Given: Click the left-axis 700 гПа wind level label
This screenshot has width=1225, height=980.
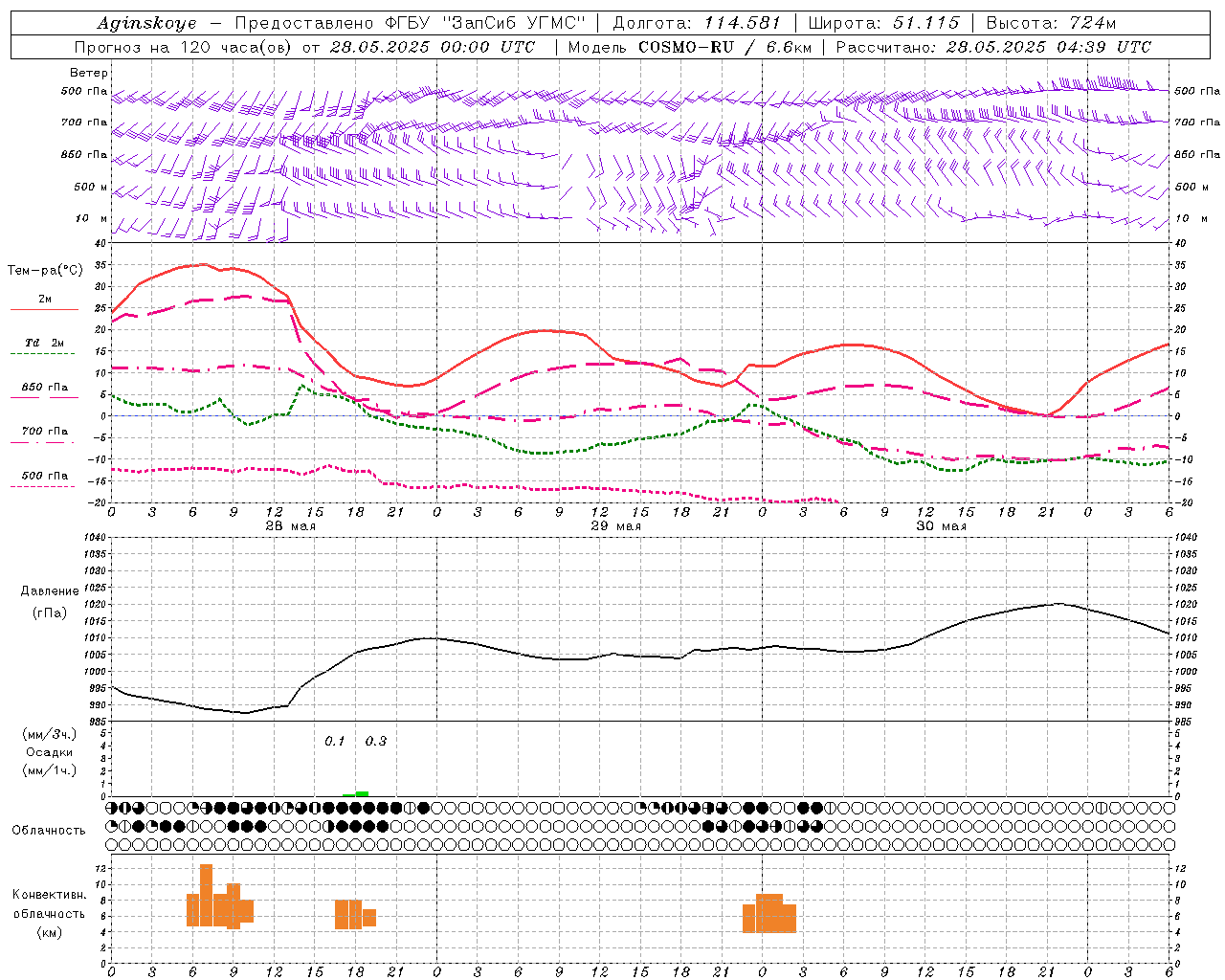Looking at the screenshot, I should [x=84, y=122].
